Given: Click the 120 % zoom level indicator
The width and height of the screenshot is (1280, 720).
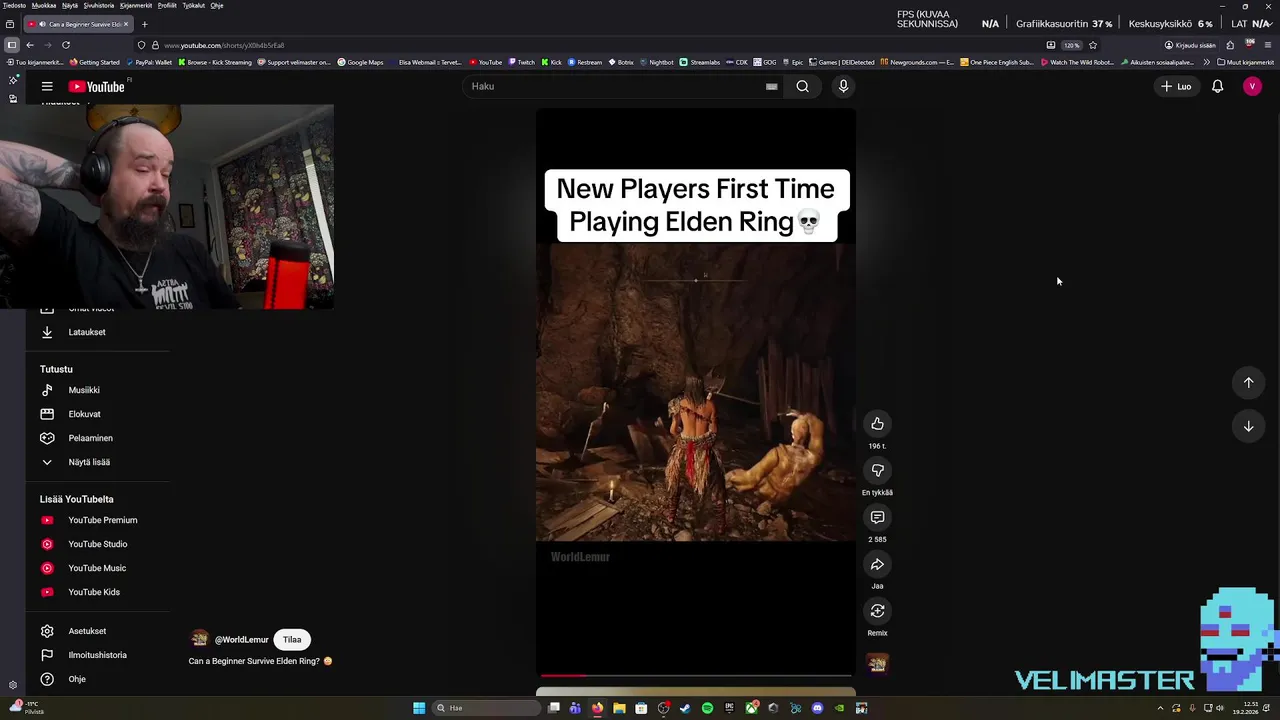Looking at the screenshot, I should pos(1071,45).
